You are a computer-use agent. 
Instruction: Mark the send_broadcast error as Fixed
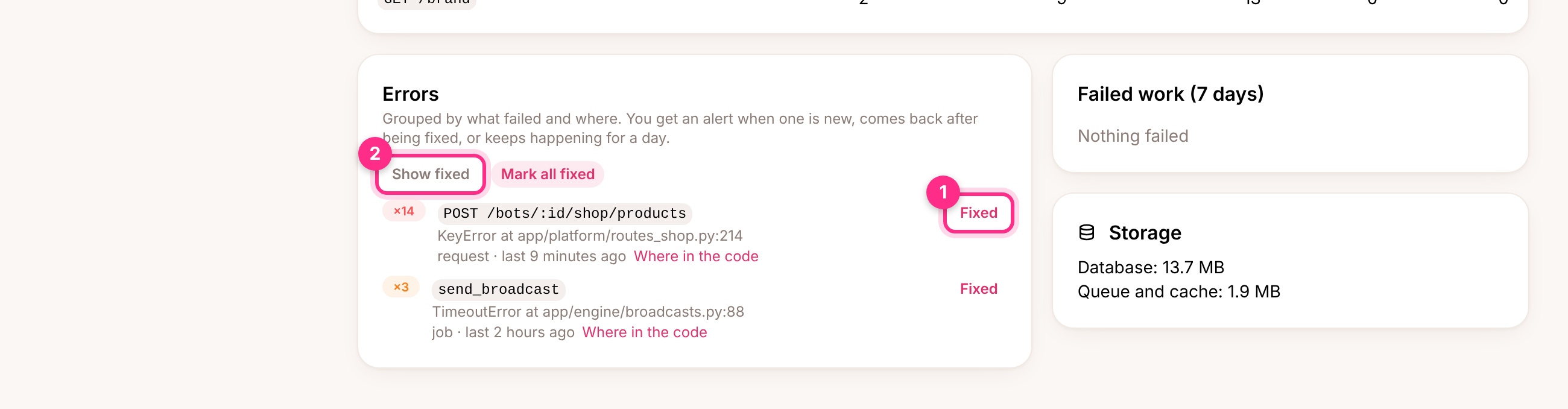pyautogui.click(x=978, y=289)
